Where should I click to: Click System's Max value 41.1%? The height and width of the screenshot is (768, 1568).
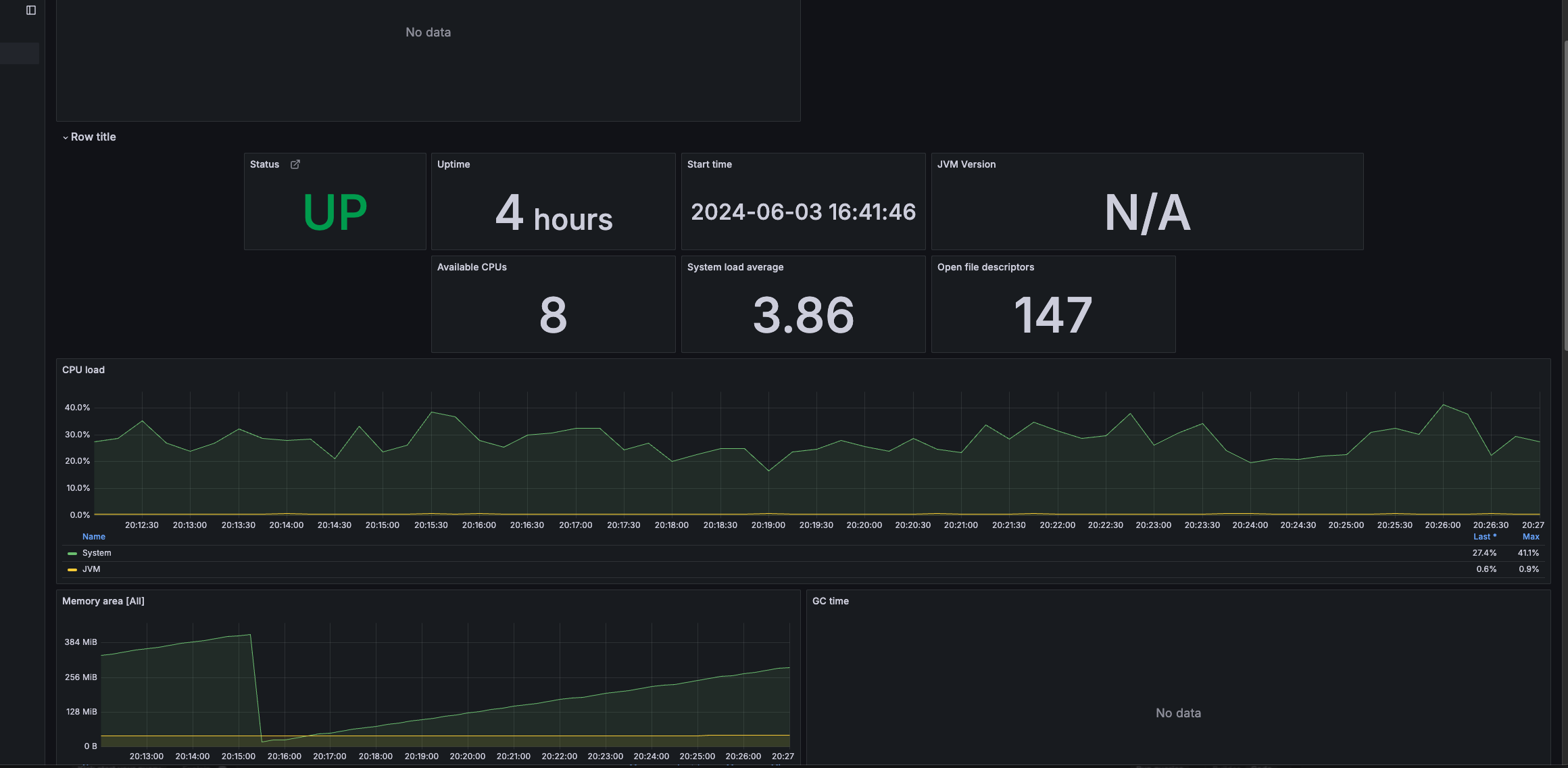click(1528, 553)
